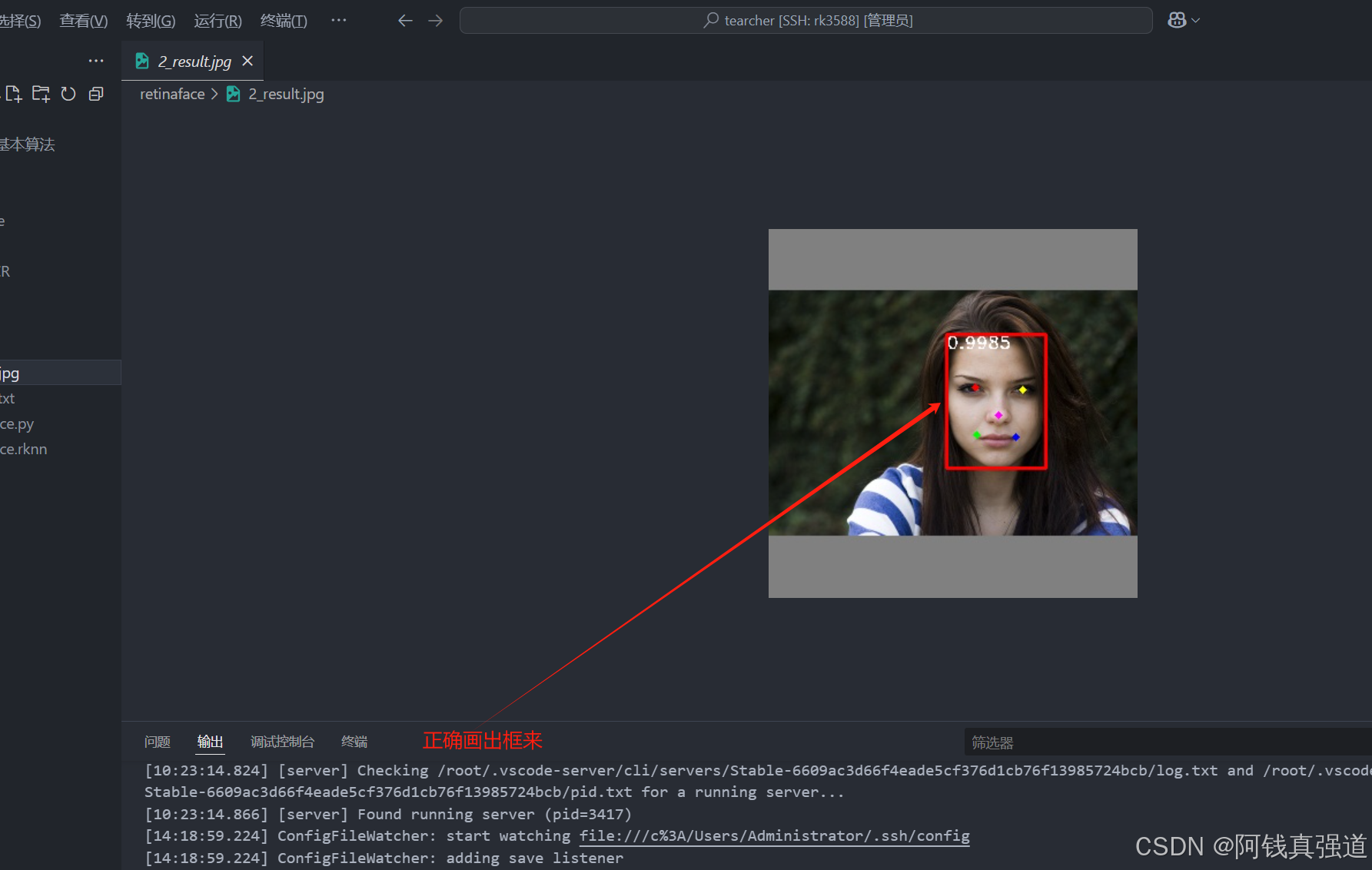The image size is (1372, 870).
Task: Switch to the 输出 panel tab
Action: point(210,742)
